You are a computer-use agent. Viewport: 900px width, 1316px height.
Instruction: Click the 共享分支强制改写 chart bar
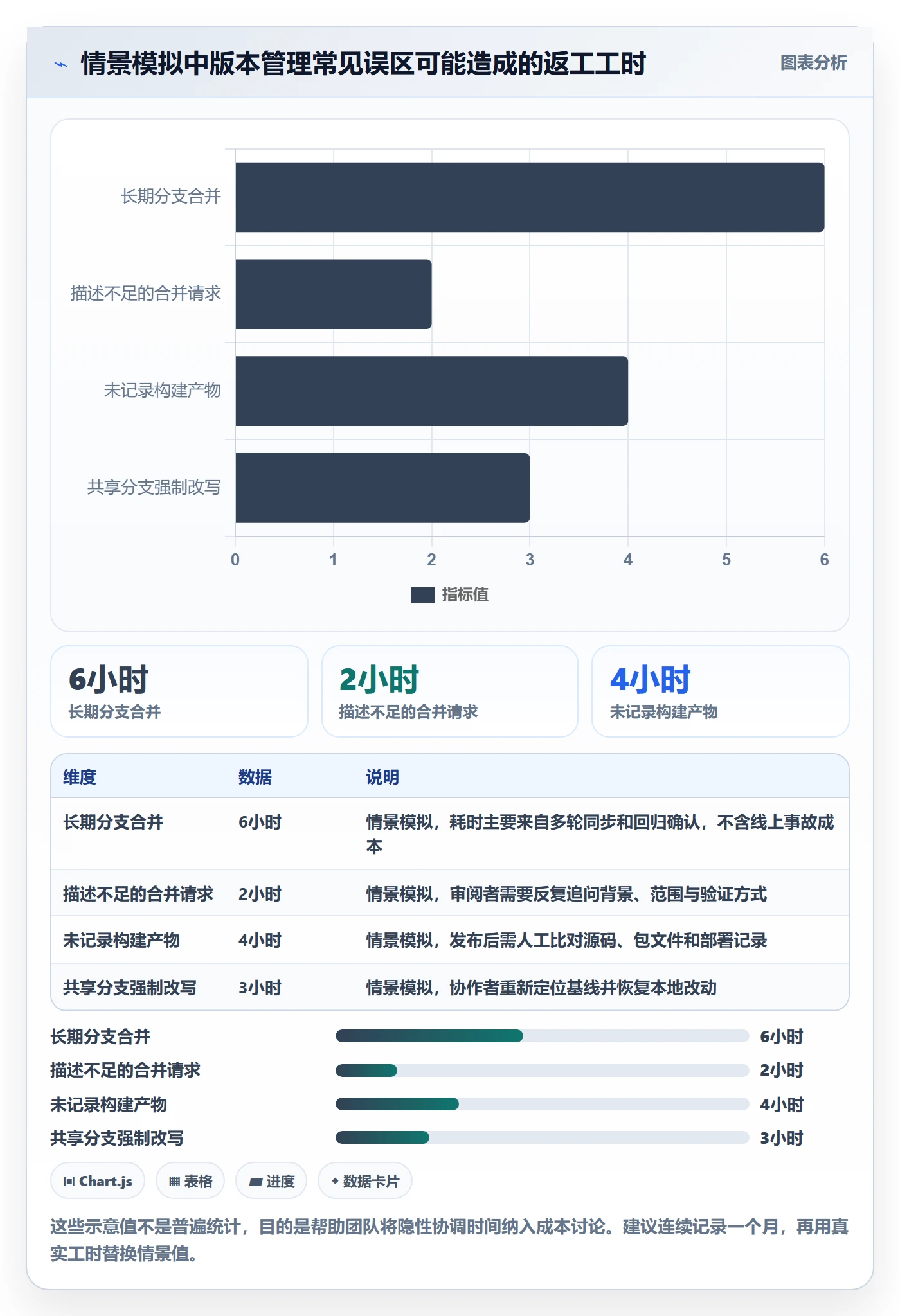[382, 488]
